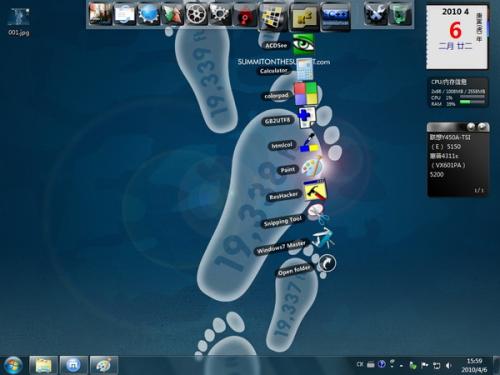500x375 pixels.
Task: Click the 'ResHacker' label in the stack
Action: click(284, 196)
